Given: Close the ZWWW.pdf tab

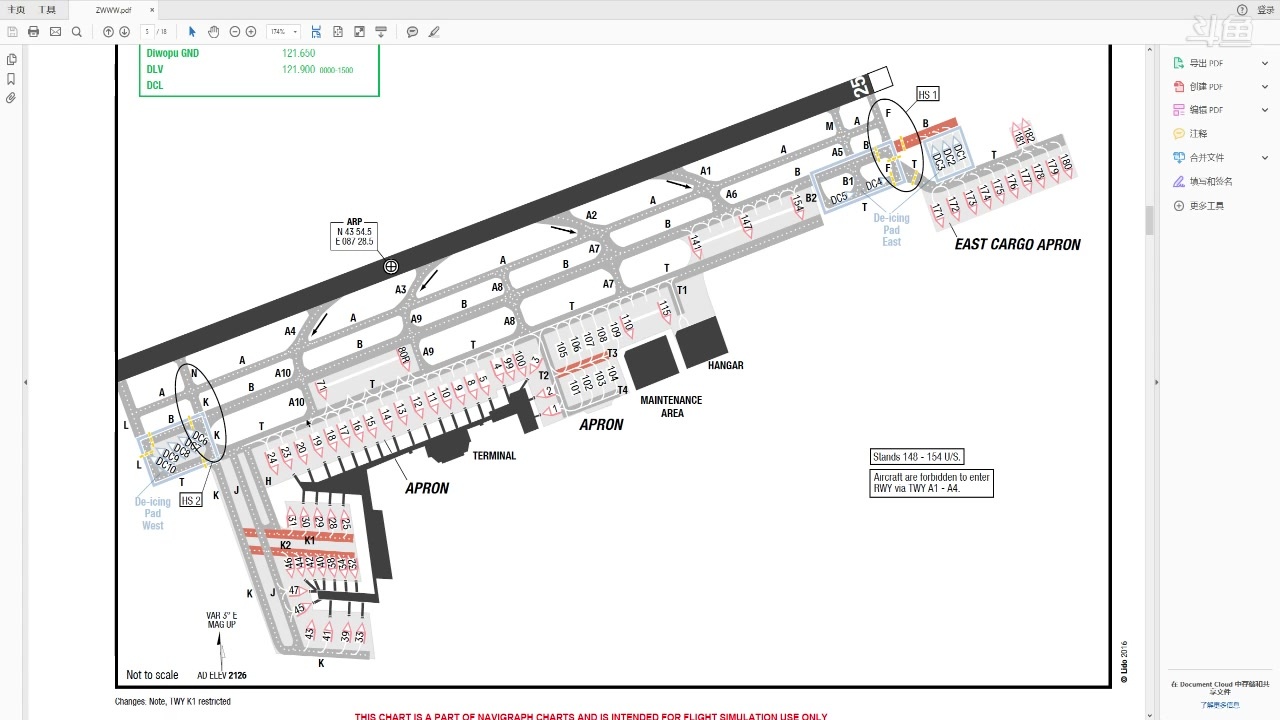Looking at the screenshot, I should coord(152,10).
